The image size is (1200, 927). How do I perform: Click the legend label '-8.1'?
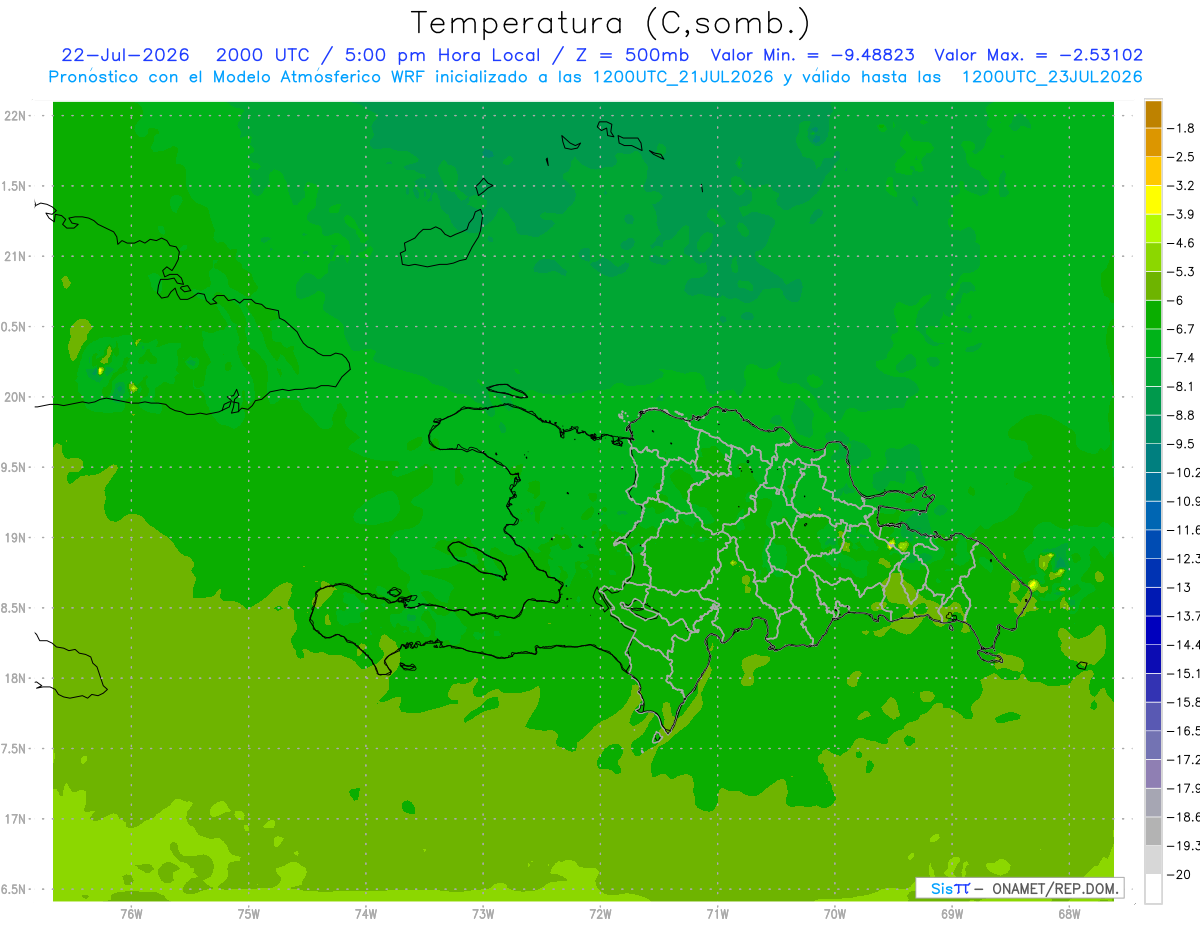[x=1182, y=386]
